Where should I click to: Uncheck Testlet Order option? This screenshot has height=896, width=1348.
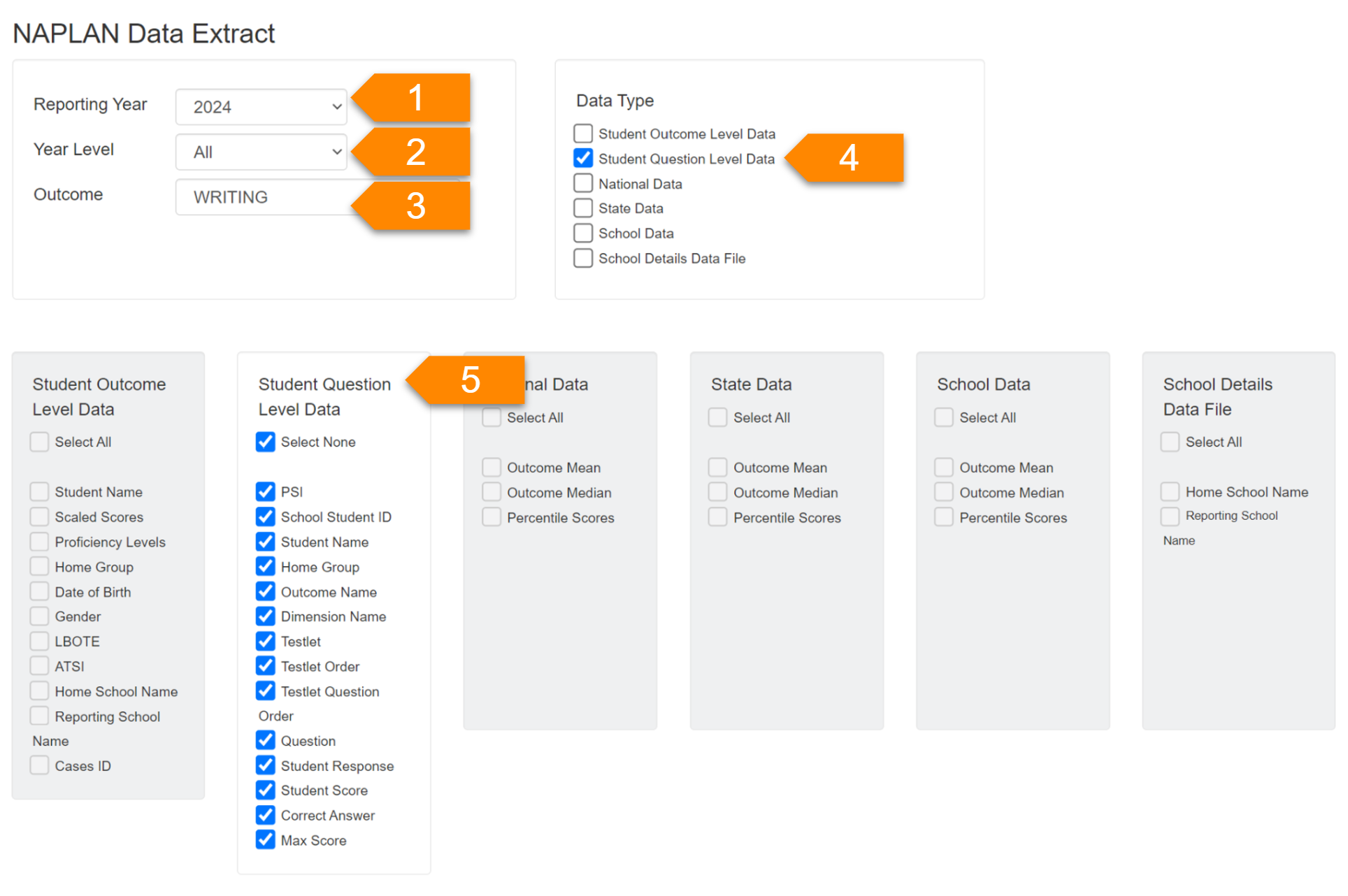[x=266, y=667]
